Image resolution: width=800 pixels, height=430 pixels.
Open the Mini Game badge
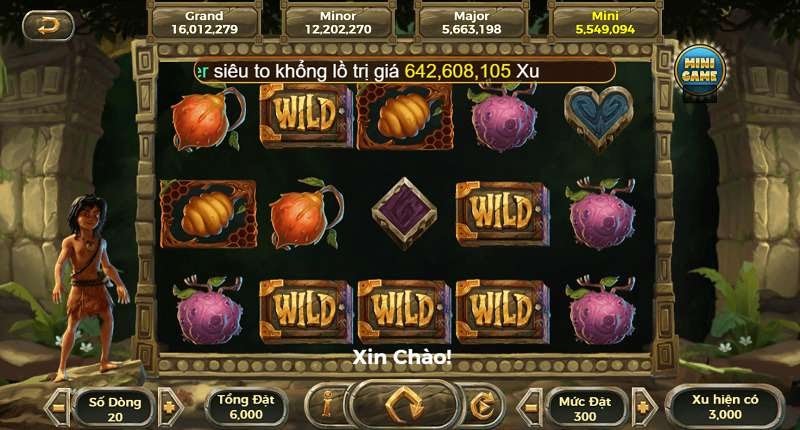pyautogui.click(x=700, y=71)
